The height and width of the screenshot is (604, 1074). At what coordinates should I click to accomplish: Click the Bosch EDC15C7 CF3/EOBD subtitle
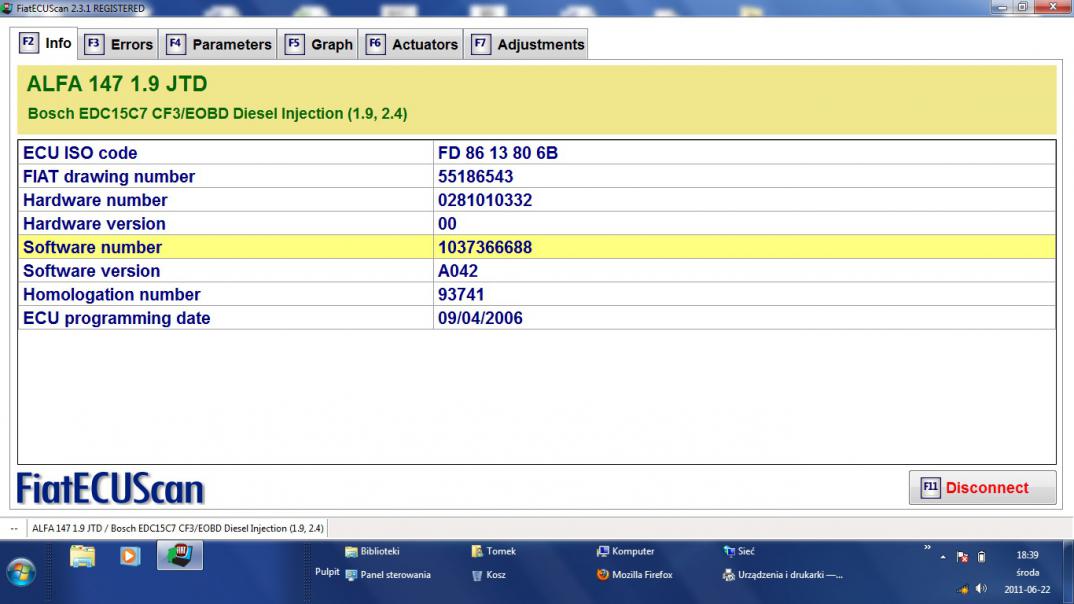(217, 114)
